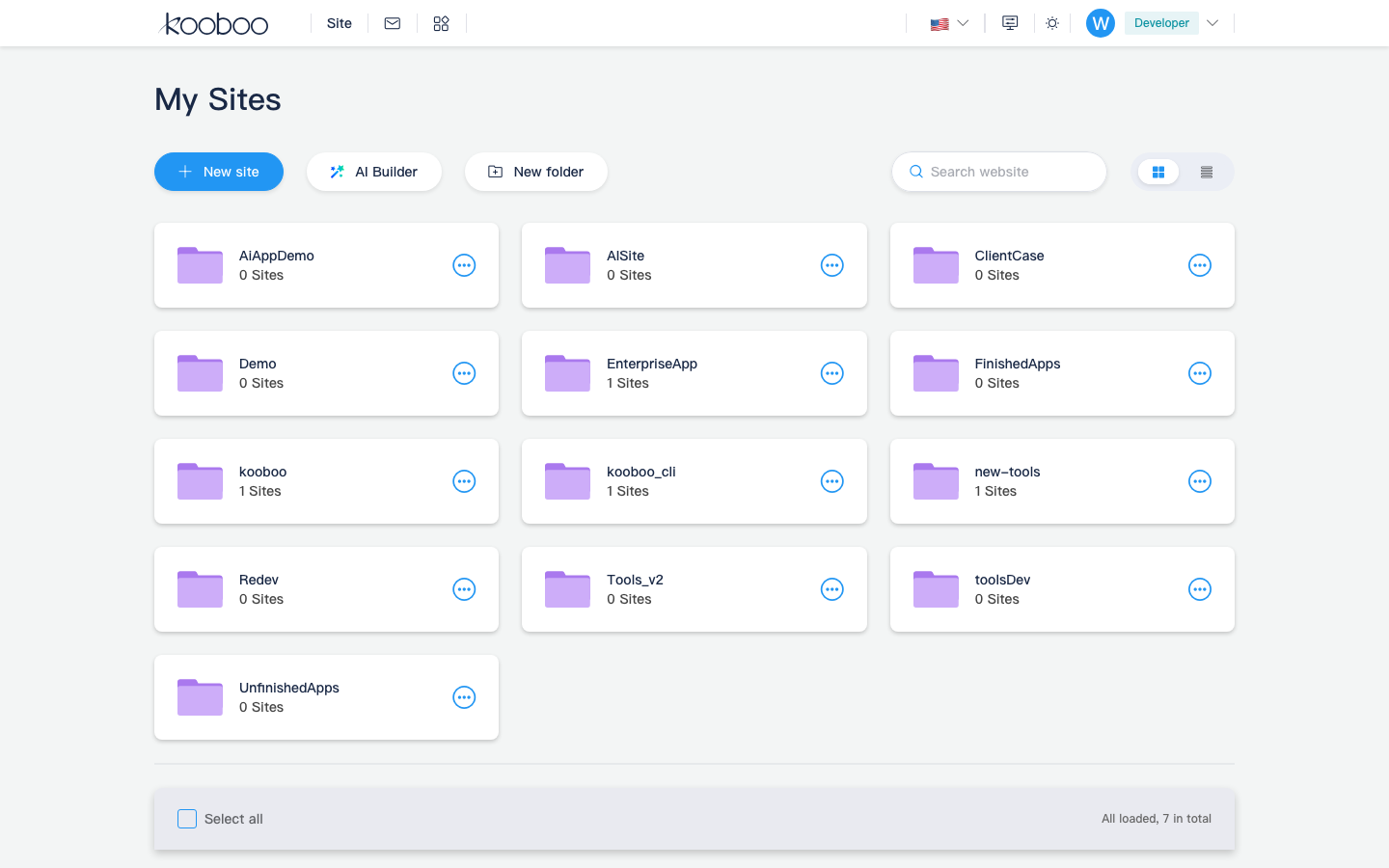Viewport: 1389px width, 868px height.
Task: Open the new-tools folder name
Action: click(1007, 472)
